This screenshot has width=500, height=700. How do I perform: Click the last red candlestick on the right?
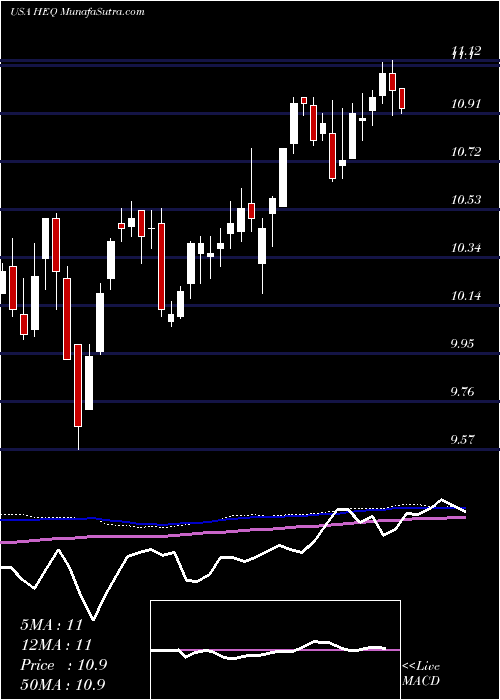(402, 98)
